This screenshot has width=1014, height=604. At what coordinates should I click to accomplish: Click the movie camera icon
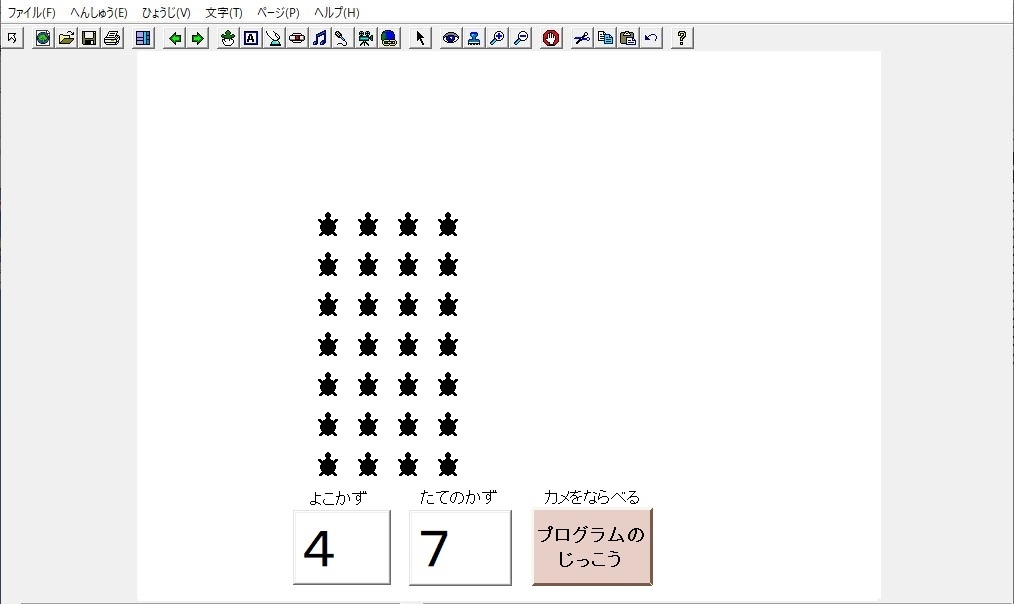point(366,38)
